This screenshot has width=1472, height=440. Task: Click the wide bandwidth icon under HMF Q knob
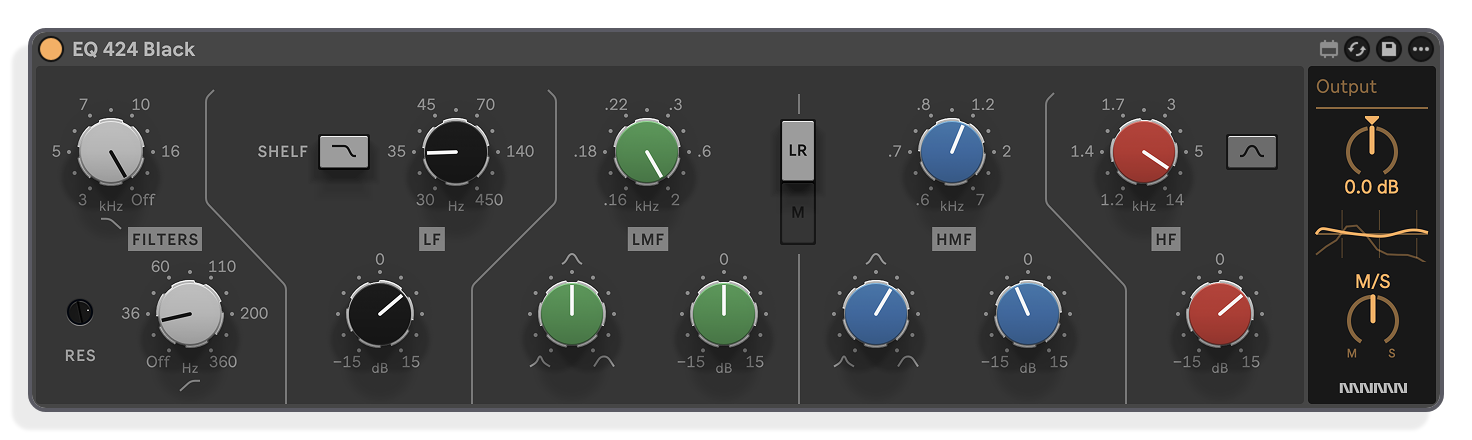908,362
